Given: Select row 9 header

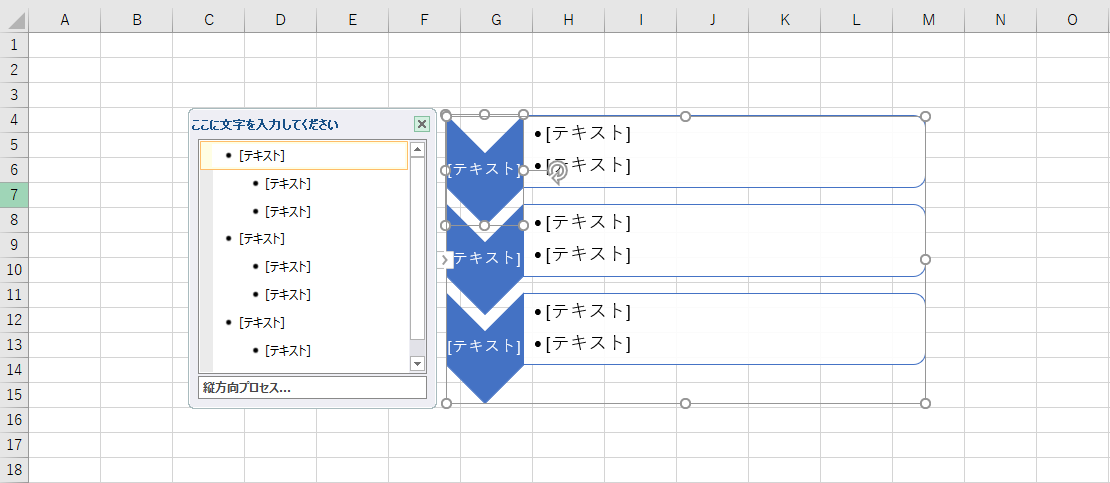Looking at the screenshot, I should 14,244.
